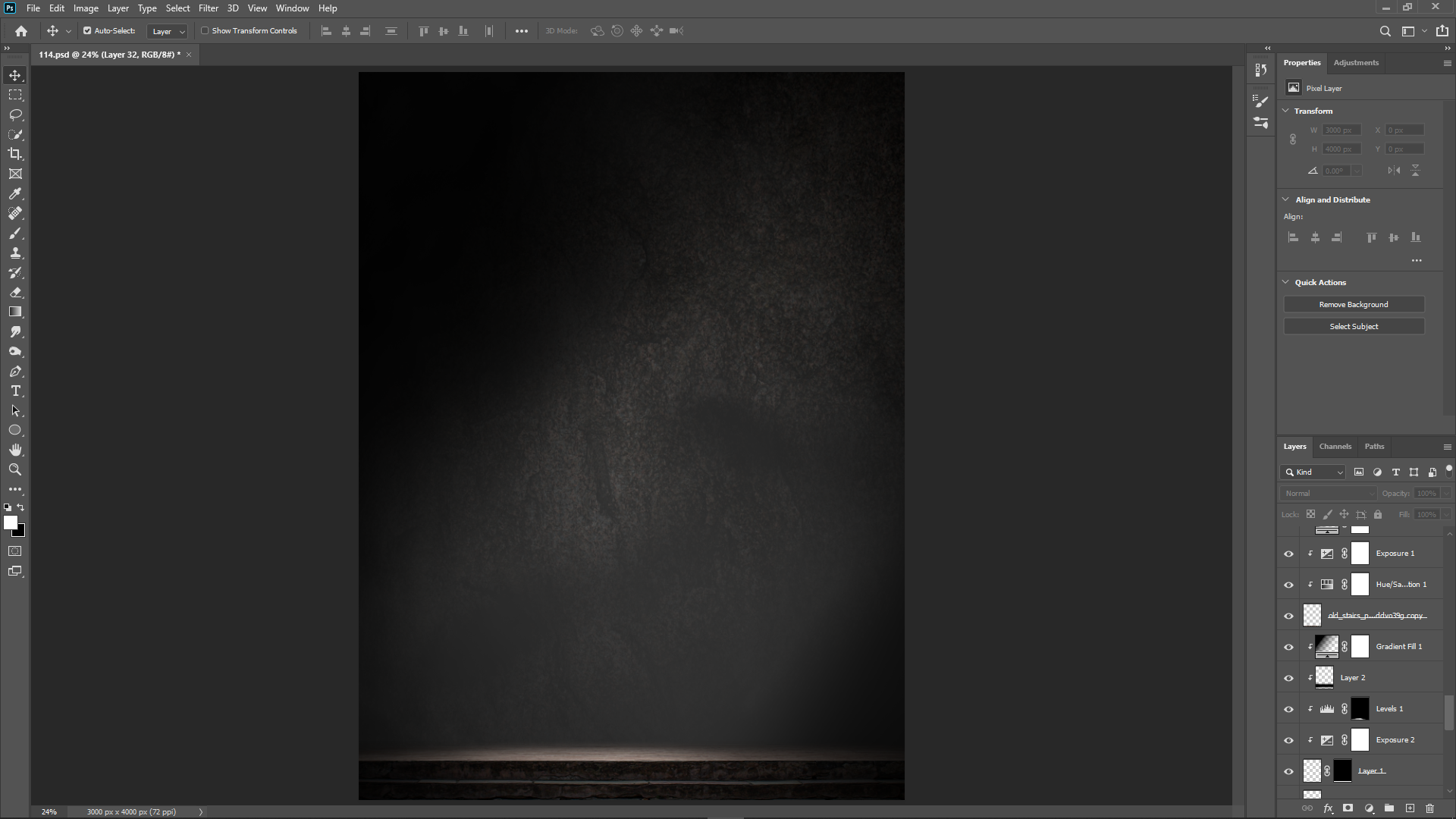Screen dimensions: 1456x819
Task: Create new adjustment layer icon
Action: pos(1369,808)
